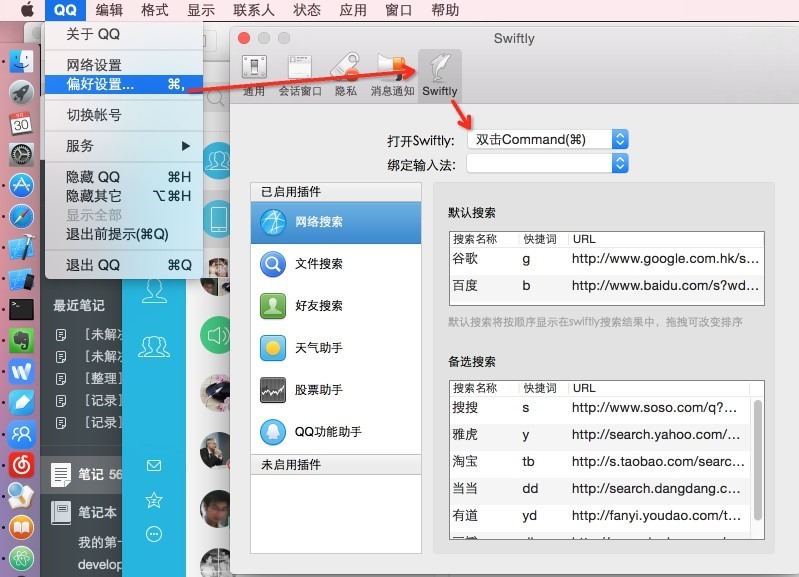
Task: Open Safari compass in the Dock
Action: click(21, 217)
